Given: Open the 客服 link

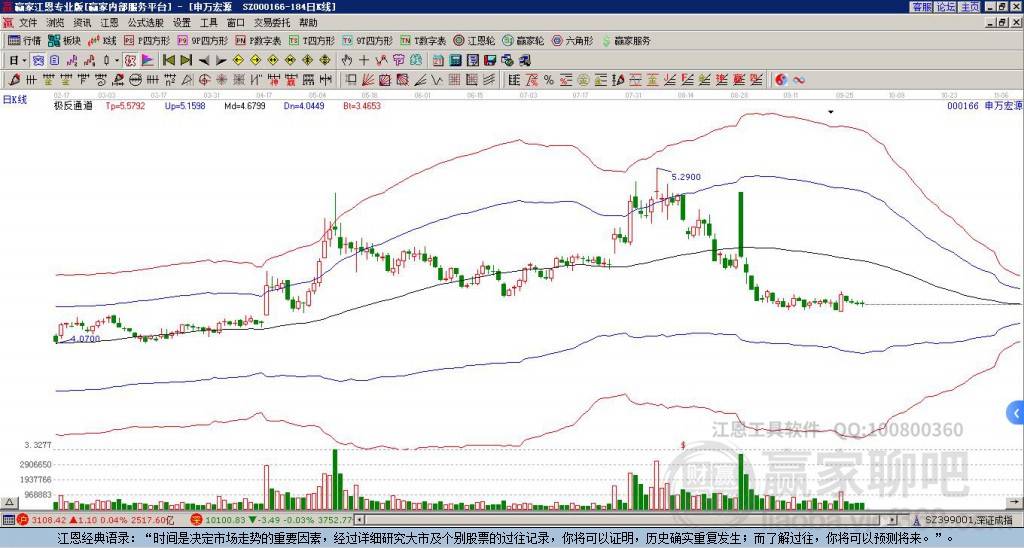Looking at the screenshot, I should [x=921, y=7].
